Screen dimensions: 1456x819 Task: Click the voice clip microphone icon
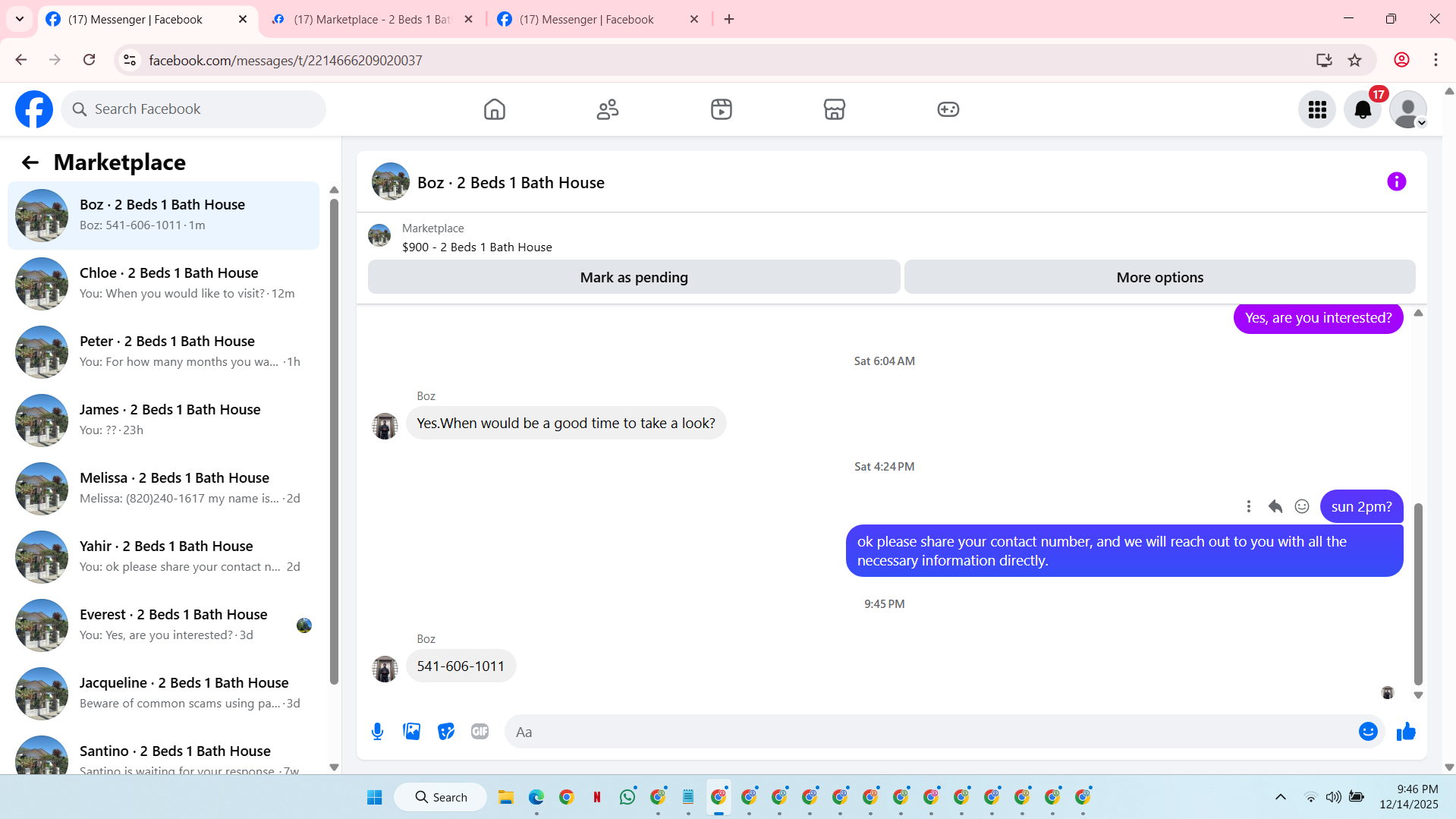click(x=377, y=732)
